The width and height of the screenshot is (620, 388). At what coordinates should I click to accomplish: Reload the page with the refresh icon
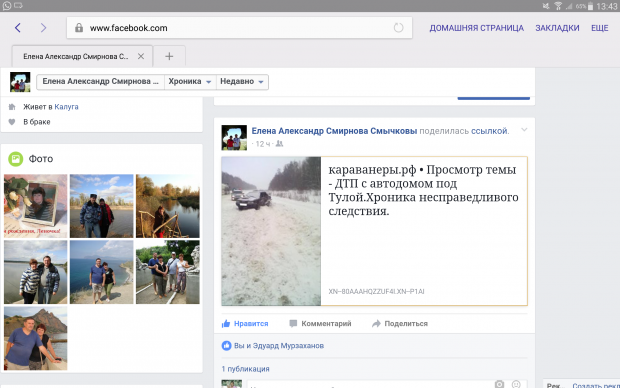tap(398, 28)
